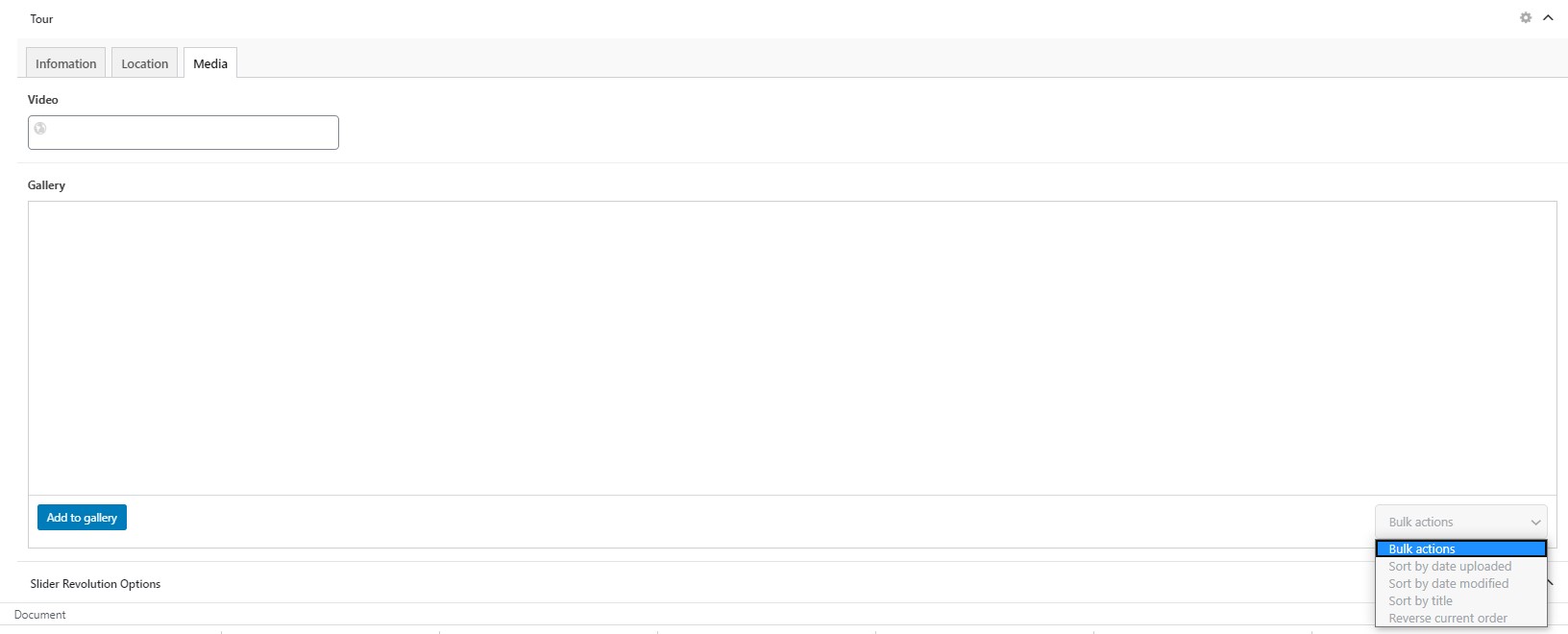Expand the Slider Revolution Options panel header
Screen dimensions: 1568x634
click(95, 584)
